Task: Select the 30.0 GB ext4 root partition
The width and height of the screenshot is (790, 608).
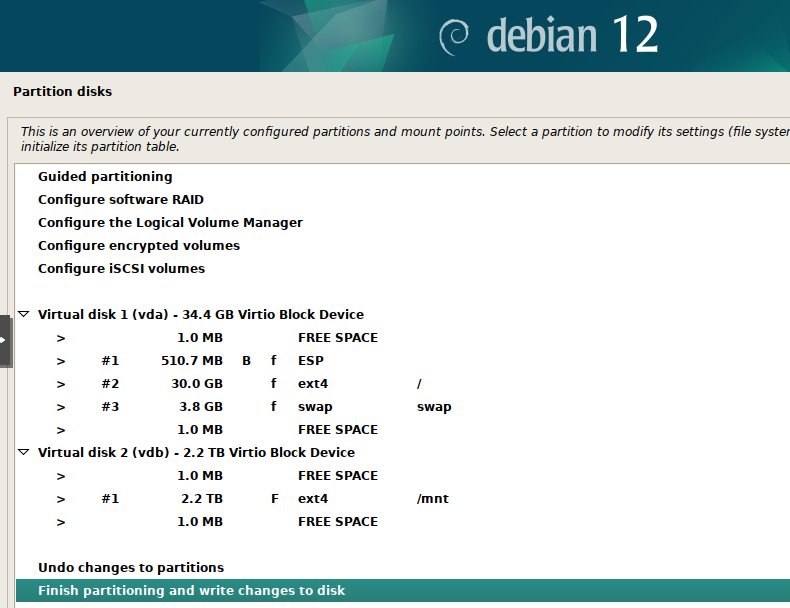Action: (x=403, y=384)
